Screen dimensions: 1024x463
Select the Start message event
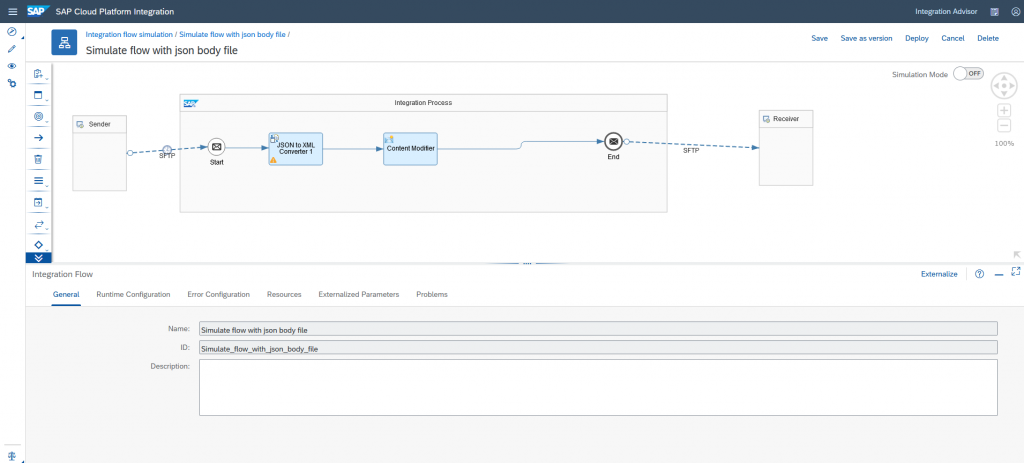click(x=216, y=147)
